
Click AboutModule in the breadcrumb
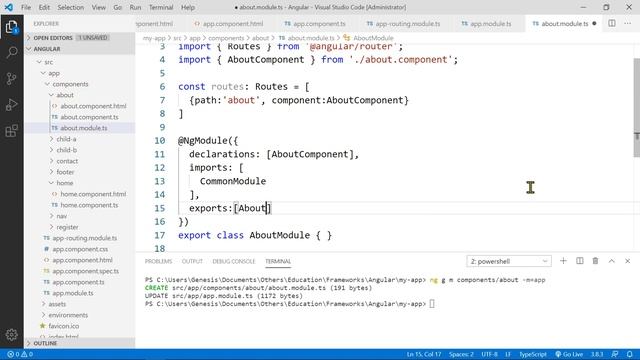[x=373, y=38]
